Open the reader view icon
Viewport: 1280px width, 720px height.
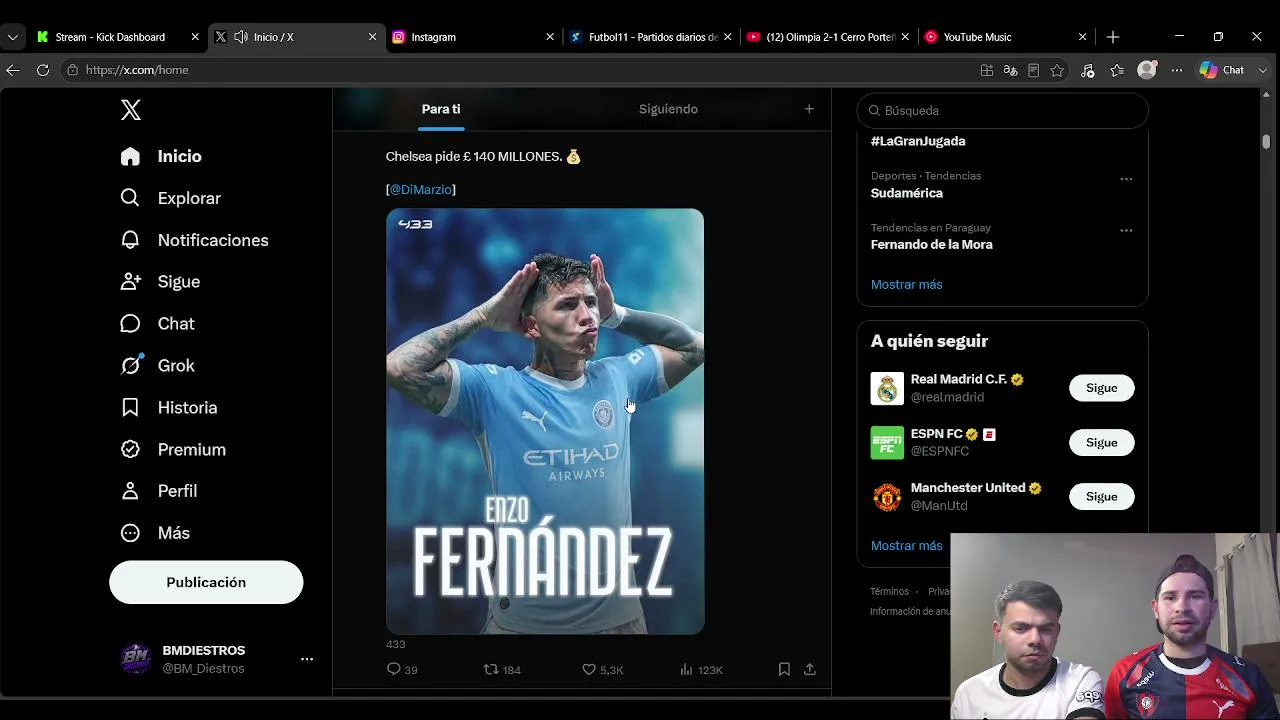[x=1033, y=70]
